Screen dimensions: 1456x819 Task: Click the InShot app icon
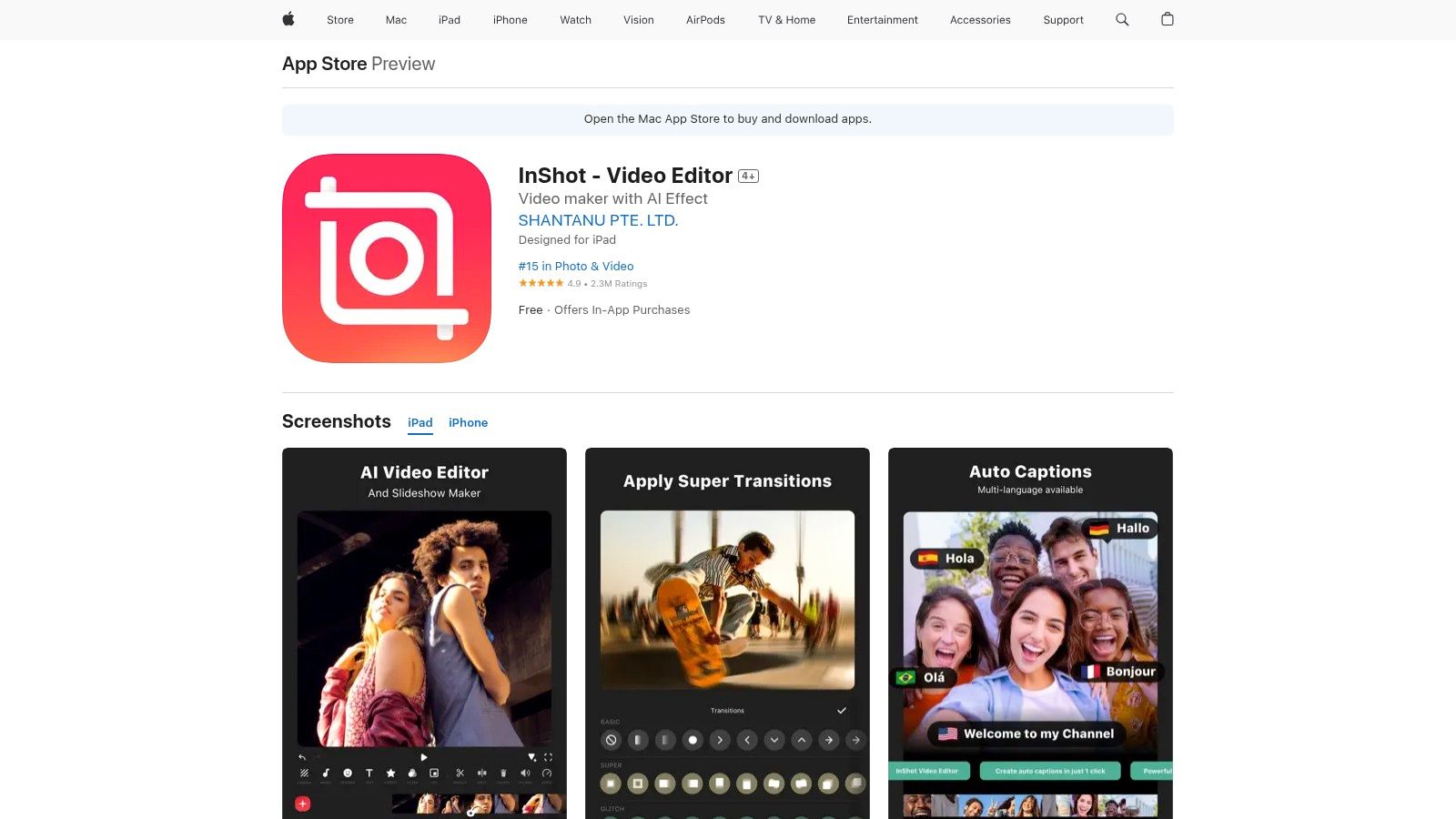point(387,258)
